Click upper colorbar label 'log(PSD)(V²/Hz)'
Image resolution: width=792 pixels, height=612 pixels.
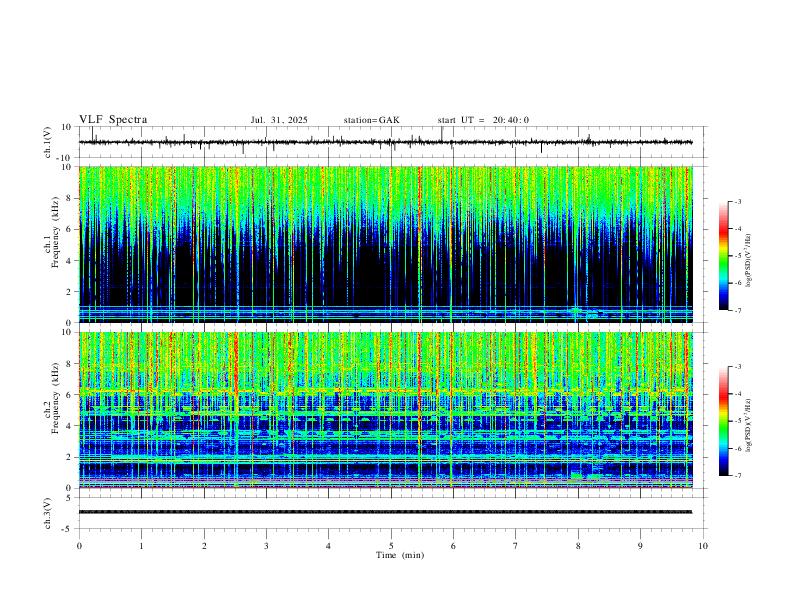click(x=749, y=261)
